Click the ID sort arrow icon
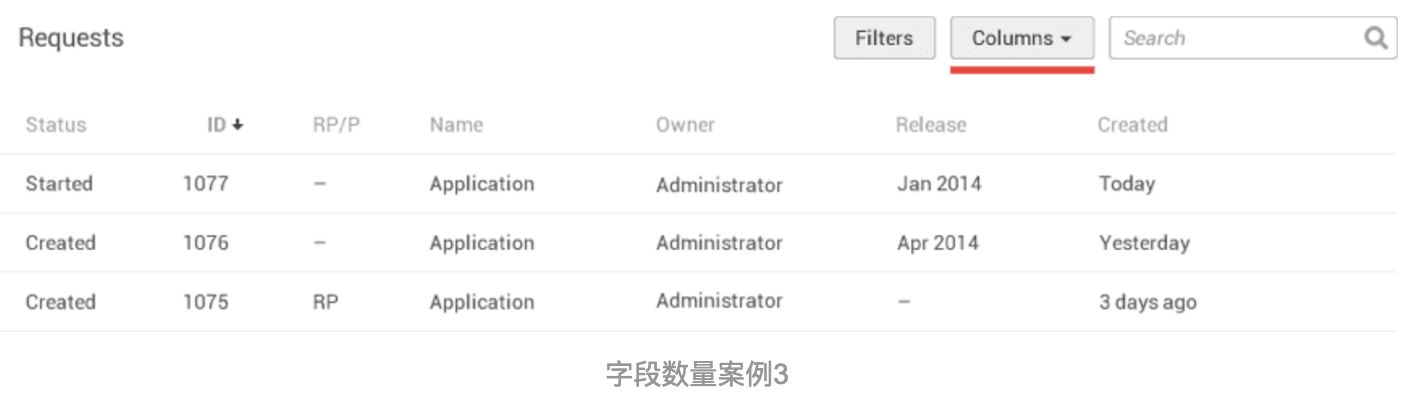Viewport: 1414px width, 414px height. point(237,125)
